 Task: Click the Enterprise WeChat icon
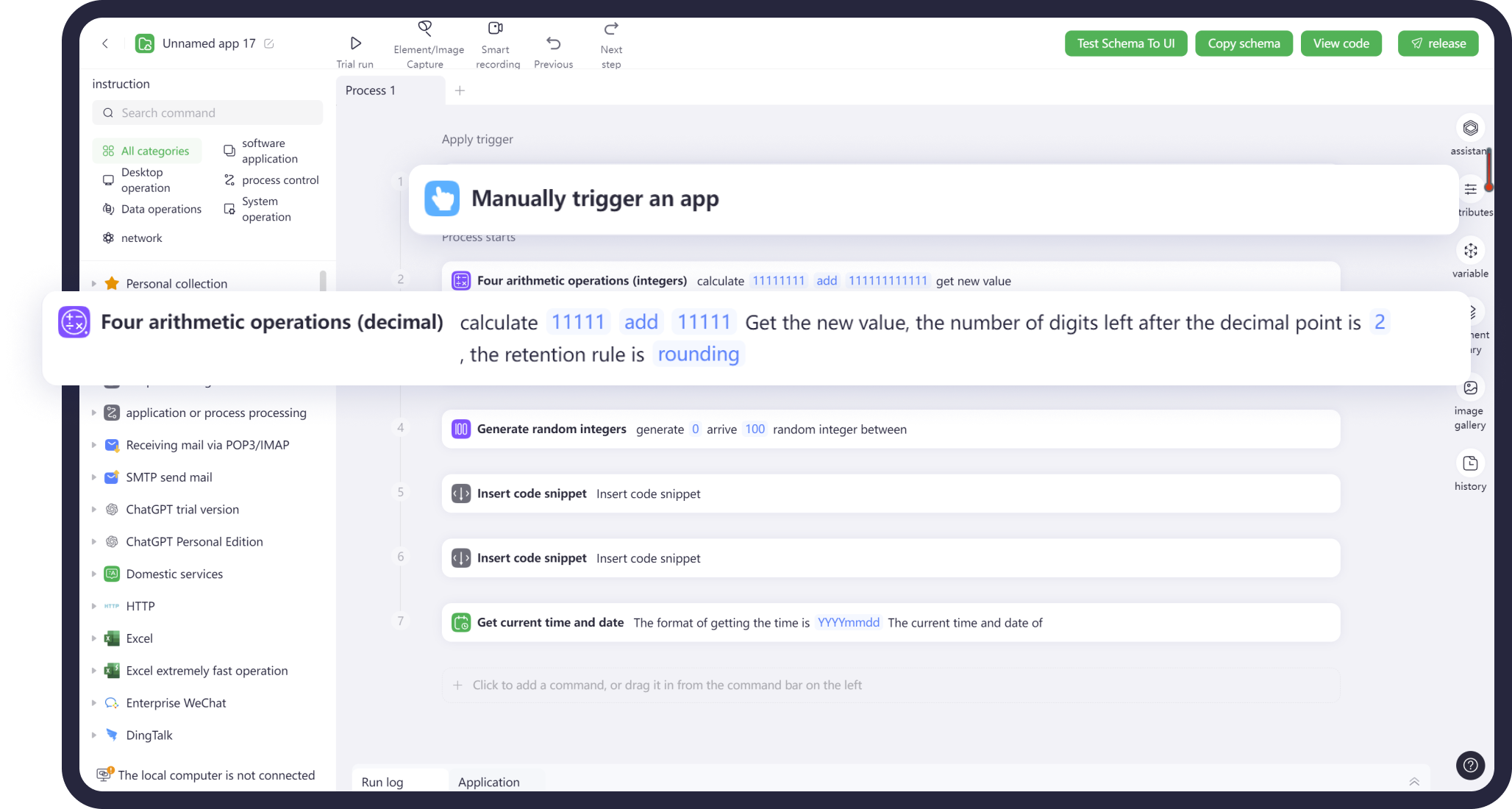pos(112,703)
